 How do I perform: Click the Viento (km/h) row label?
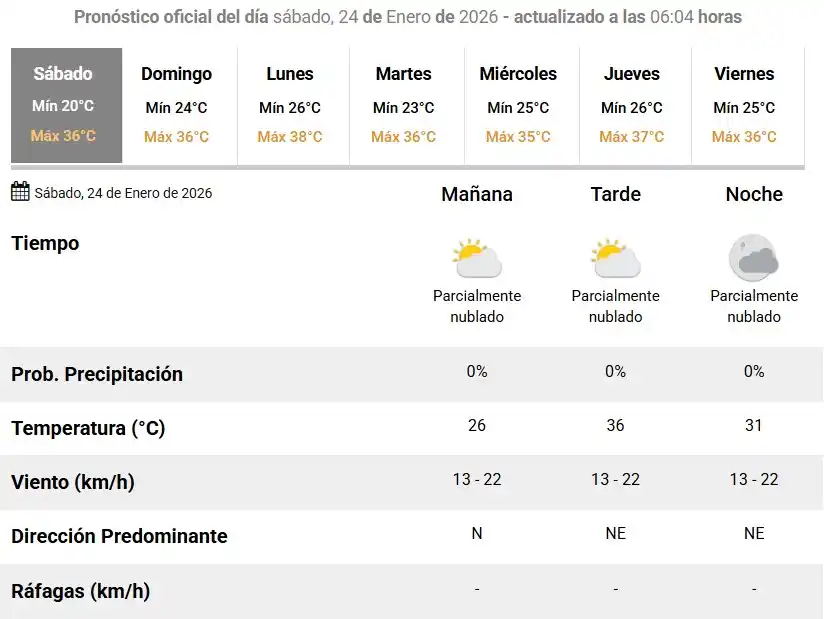72,482
